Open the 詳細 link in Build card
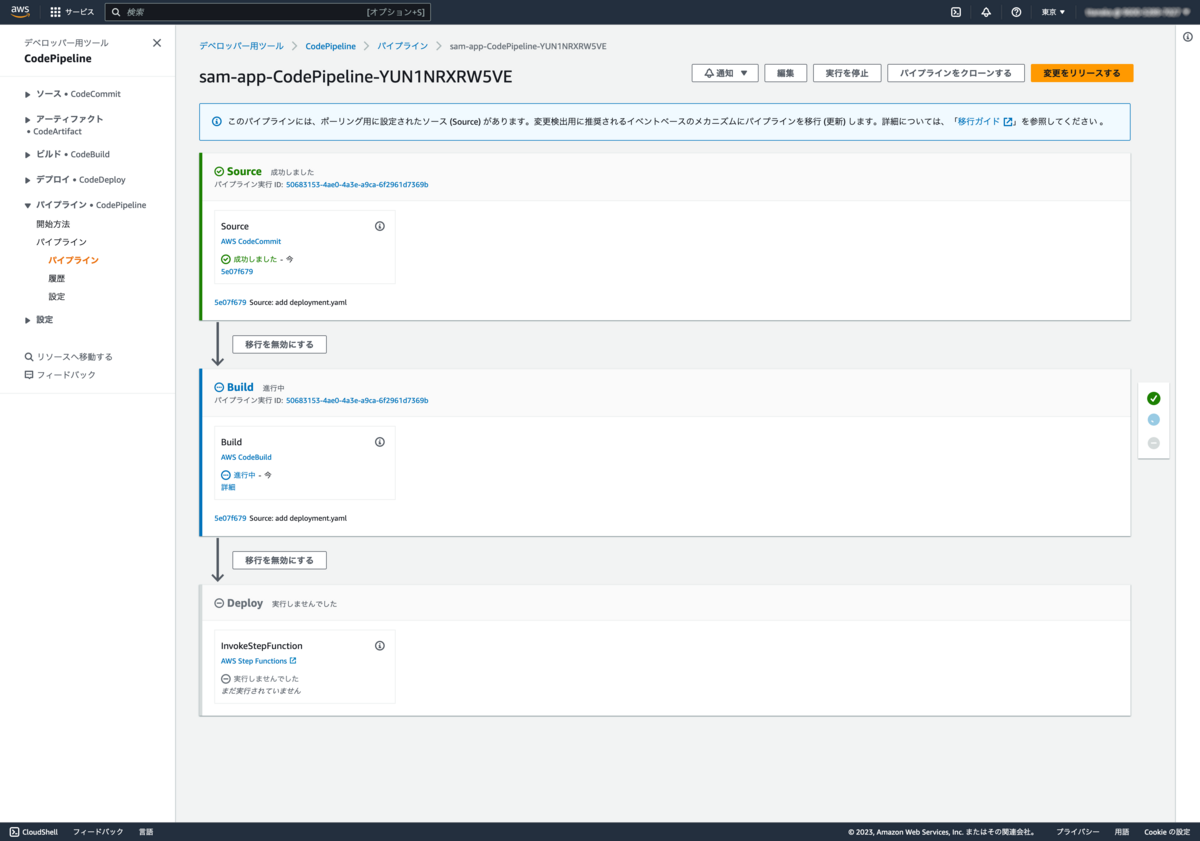The image size is (1200, 841). click(x=228, y=488)
